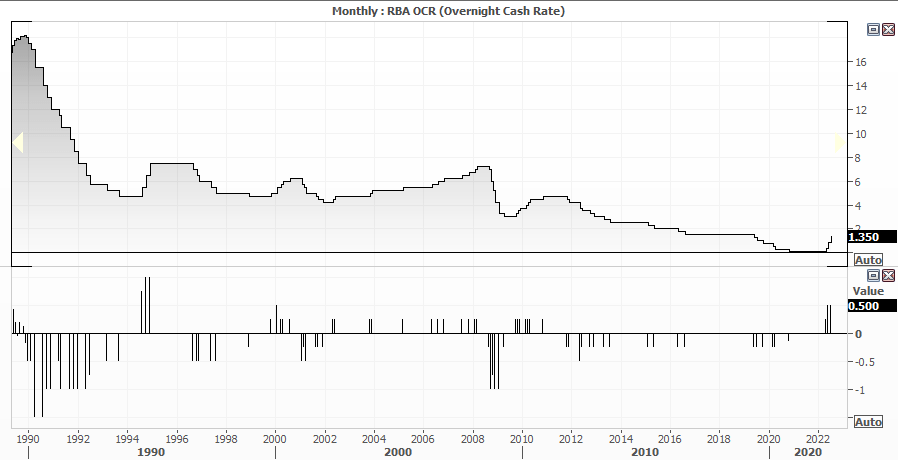Click the -0.5 level on value axis
The height and width of the screenshot is (460, 898).
click(866, 362)
